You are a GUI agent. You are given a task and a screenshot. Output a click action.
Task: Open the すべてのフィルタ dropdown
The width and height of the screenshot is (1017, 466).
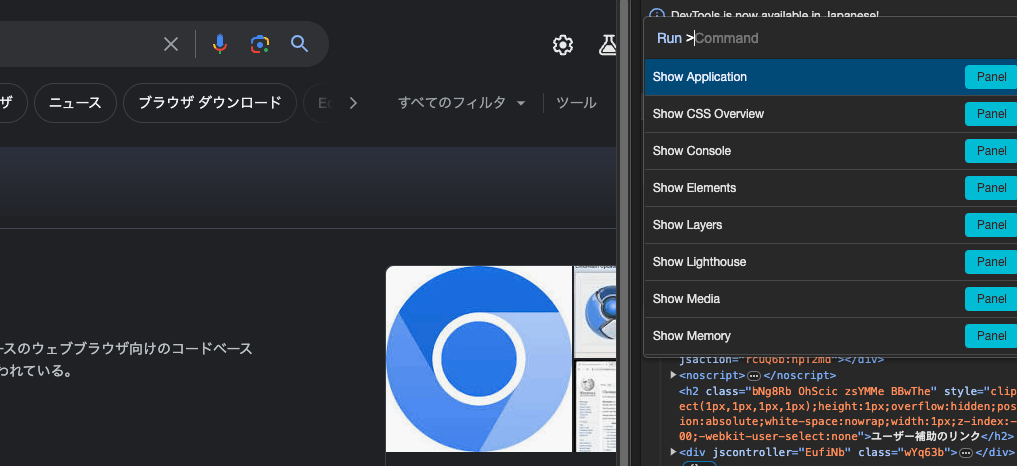[461, 103]
